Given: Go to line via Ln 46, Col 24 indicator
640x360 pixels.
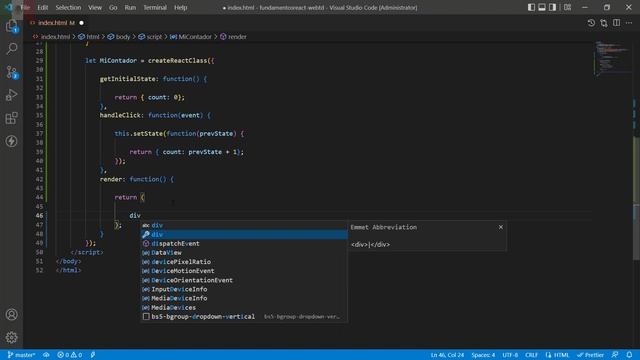Looking at the screenshot, I should coord(447,355).
